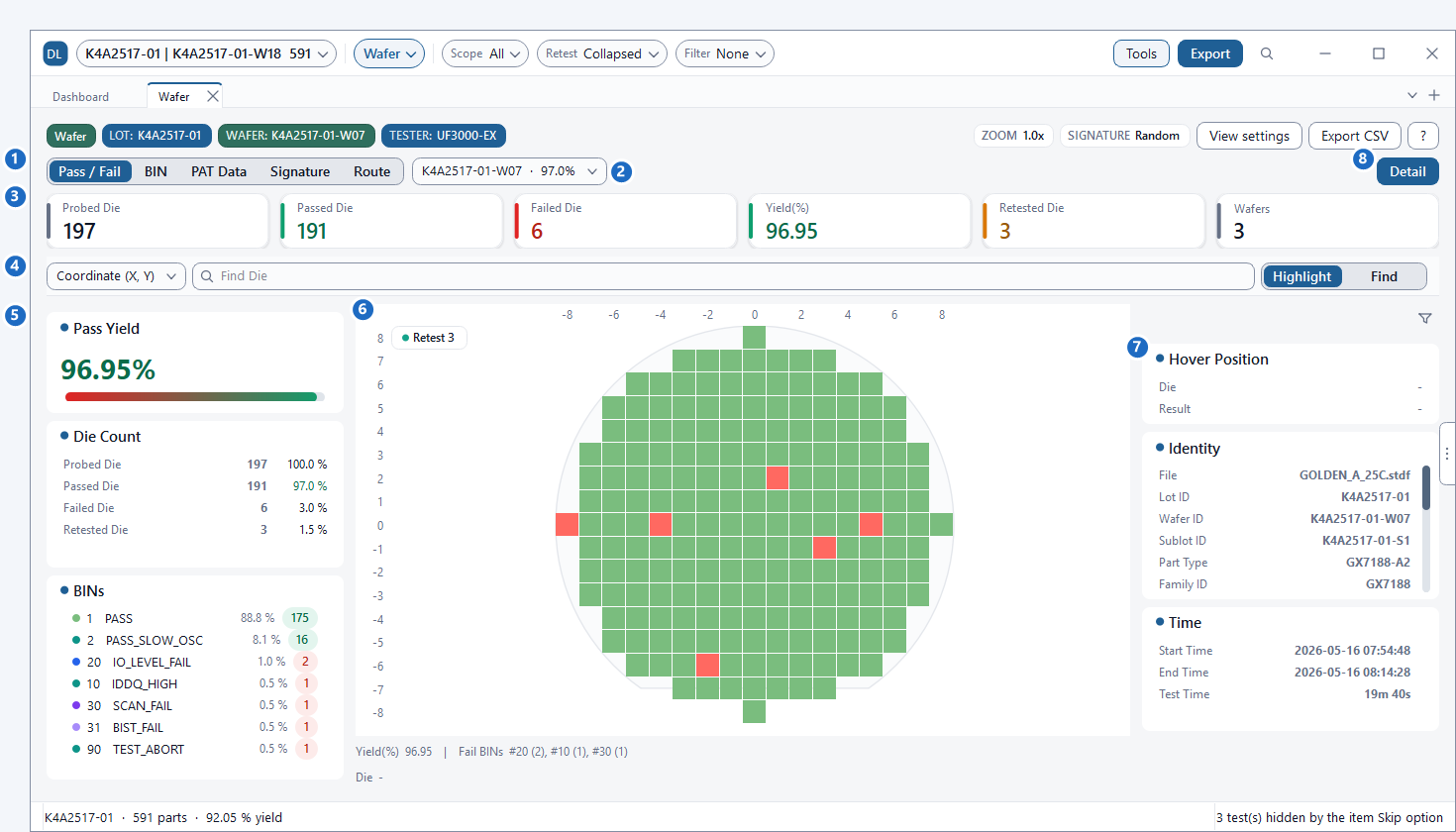Open View settings
The width and height of the screenshot is (1456, 832).
click(1249, 136)
